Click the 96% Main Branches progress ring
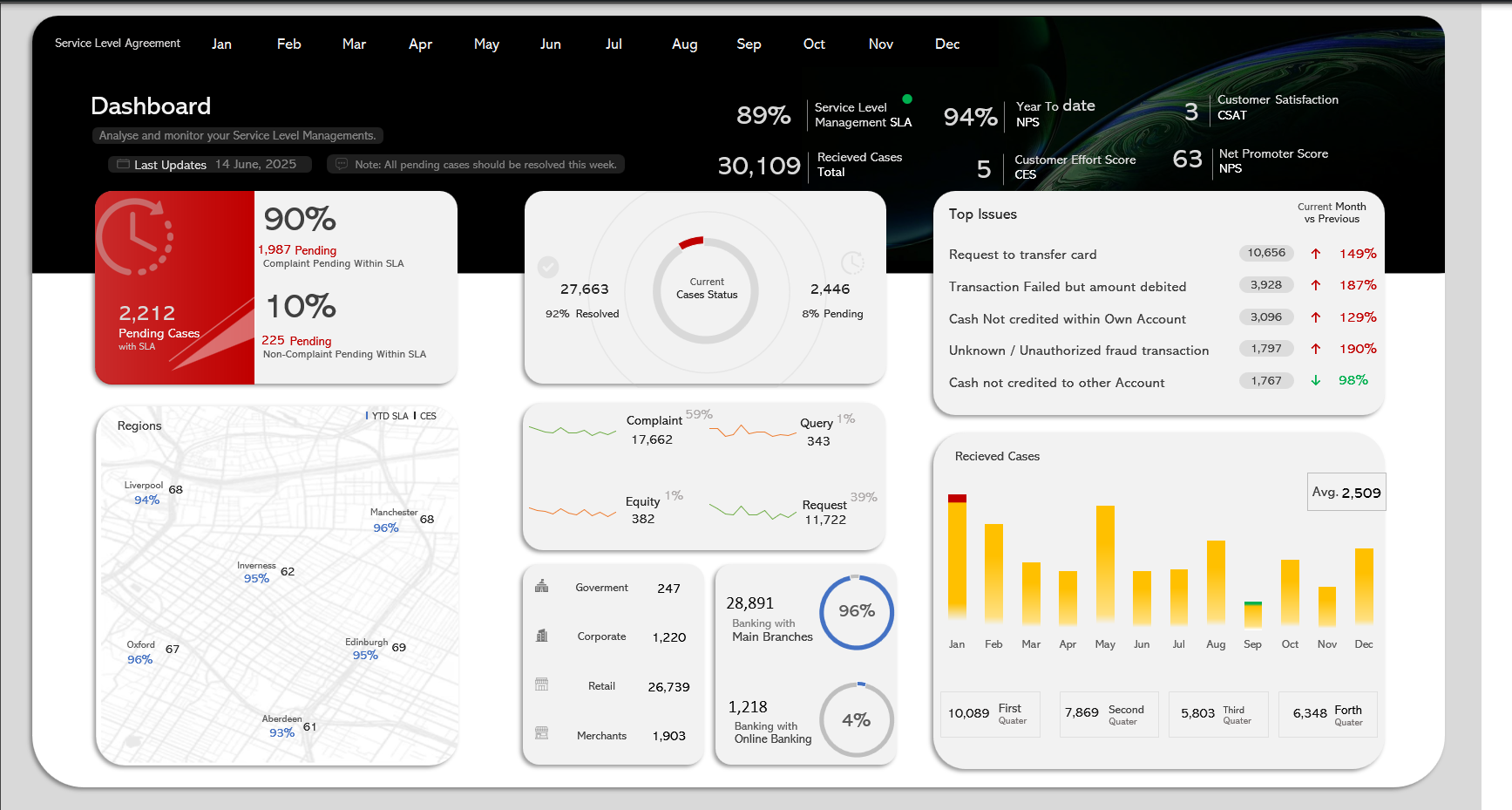1512x810 pixels. pos(856,612)
